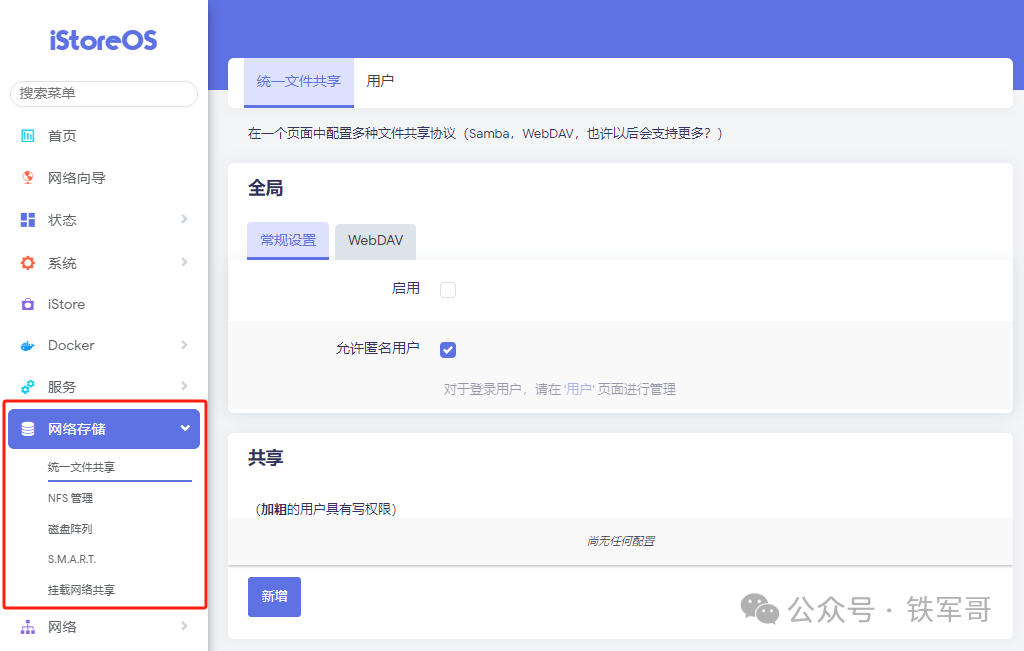Collapse the 网络存储 menu chevron
Image resolution: width=1024 pixels, height=651 pixels.
pos(185,428)
